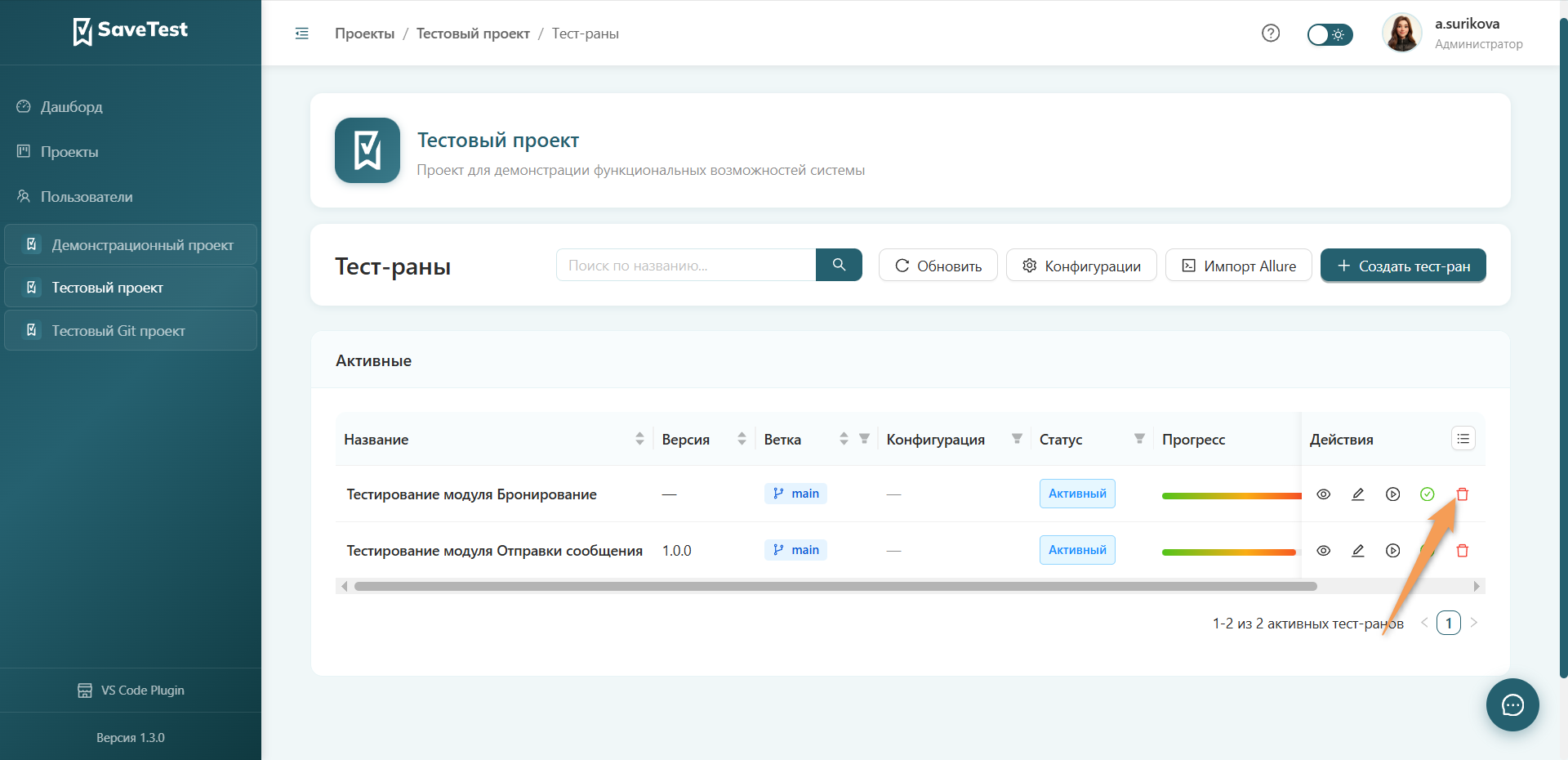This screenshot has height=760, width=1568.
Task: Sort the table by Ветка column
Action: coord(844,439)
